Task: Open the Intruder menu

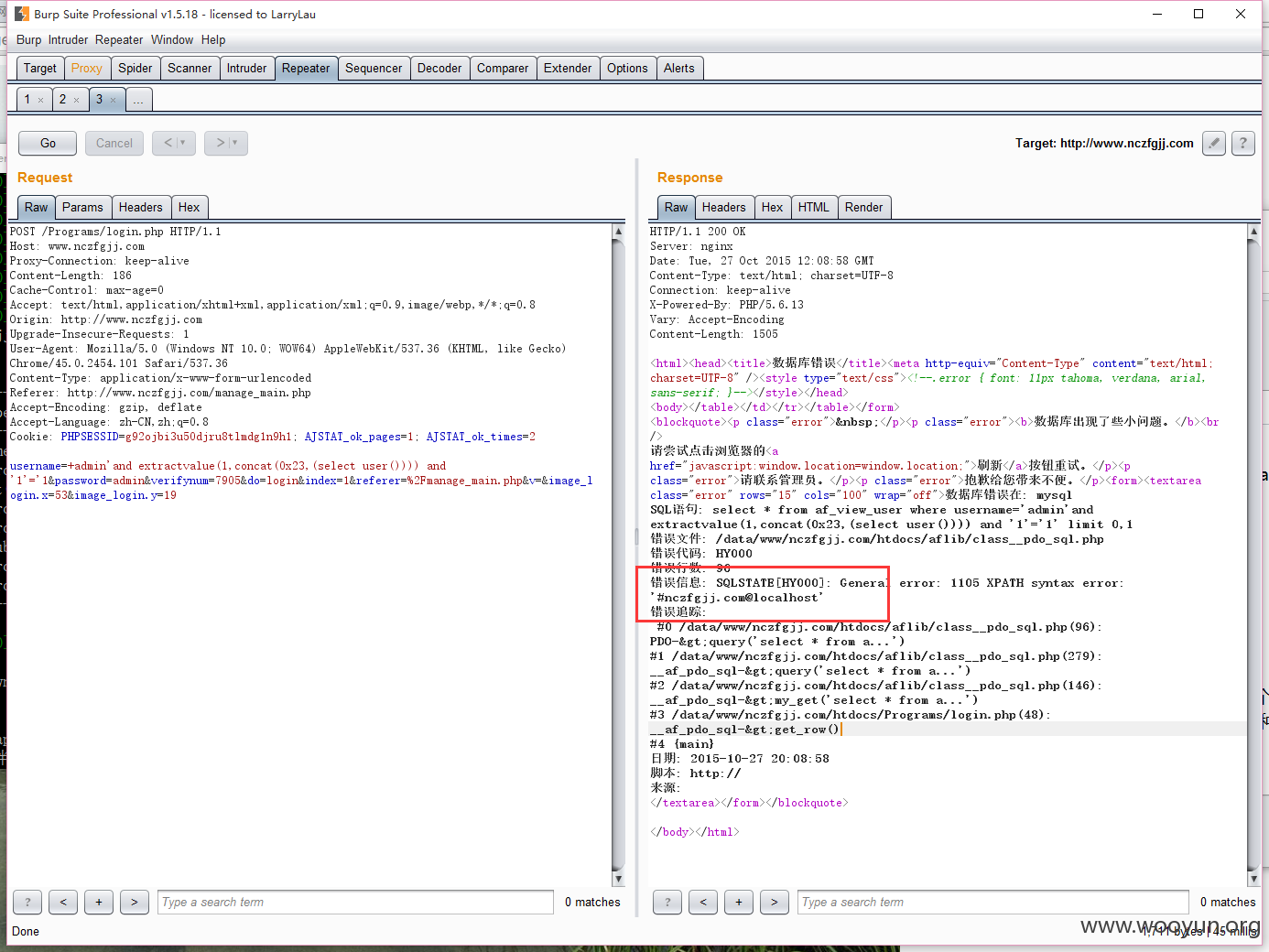Action: coord(68,39)
